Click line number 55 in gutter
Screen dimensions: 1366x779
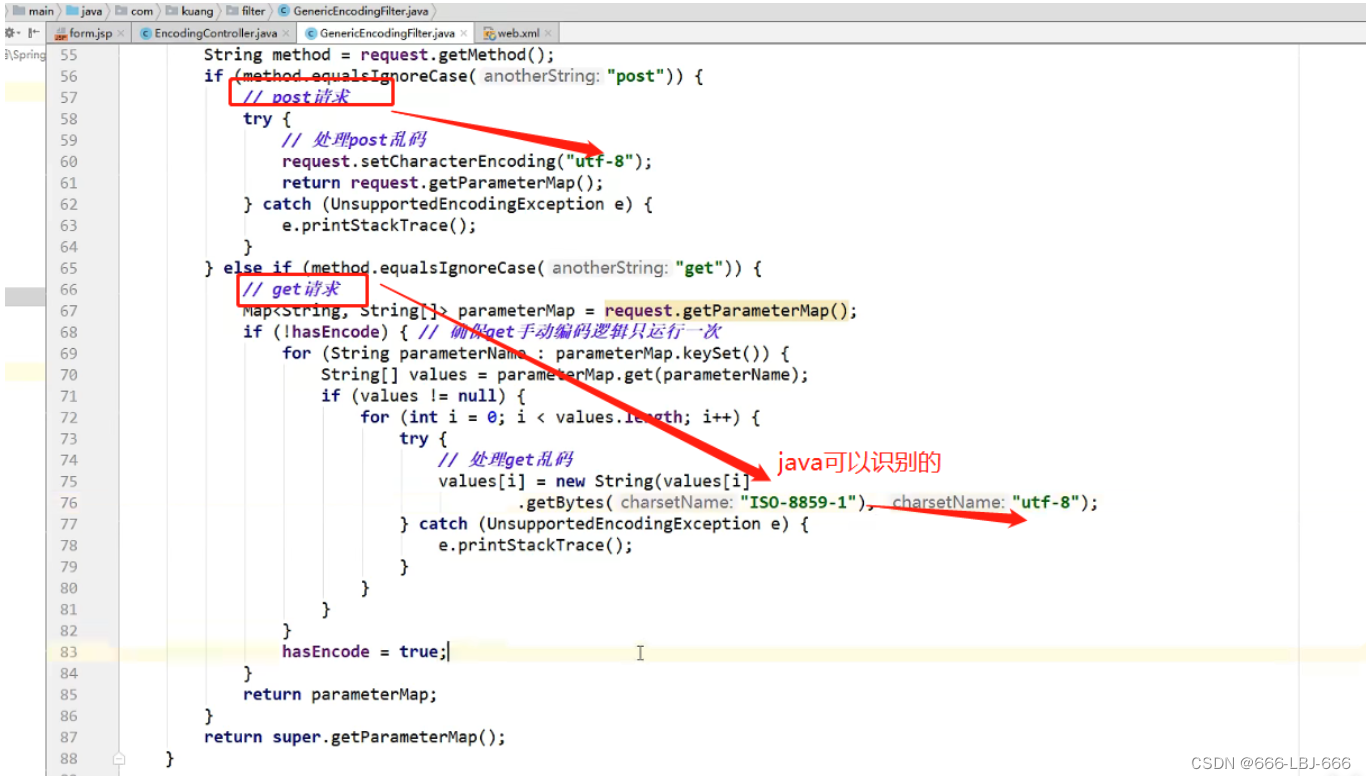(67, 55)
